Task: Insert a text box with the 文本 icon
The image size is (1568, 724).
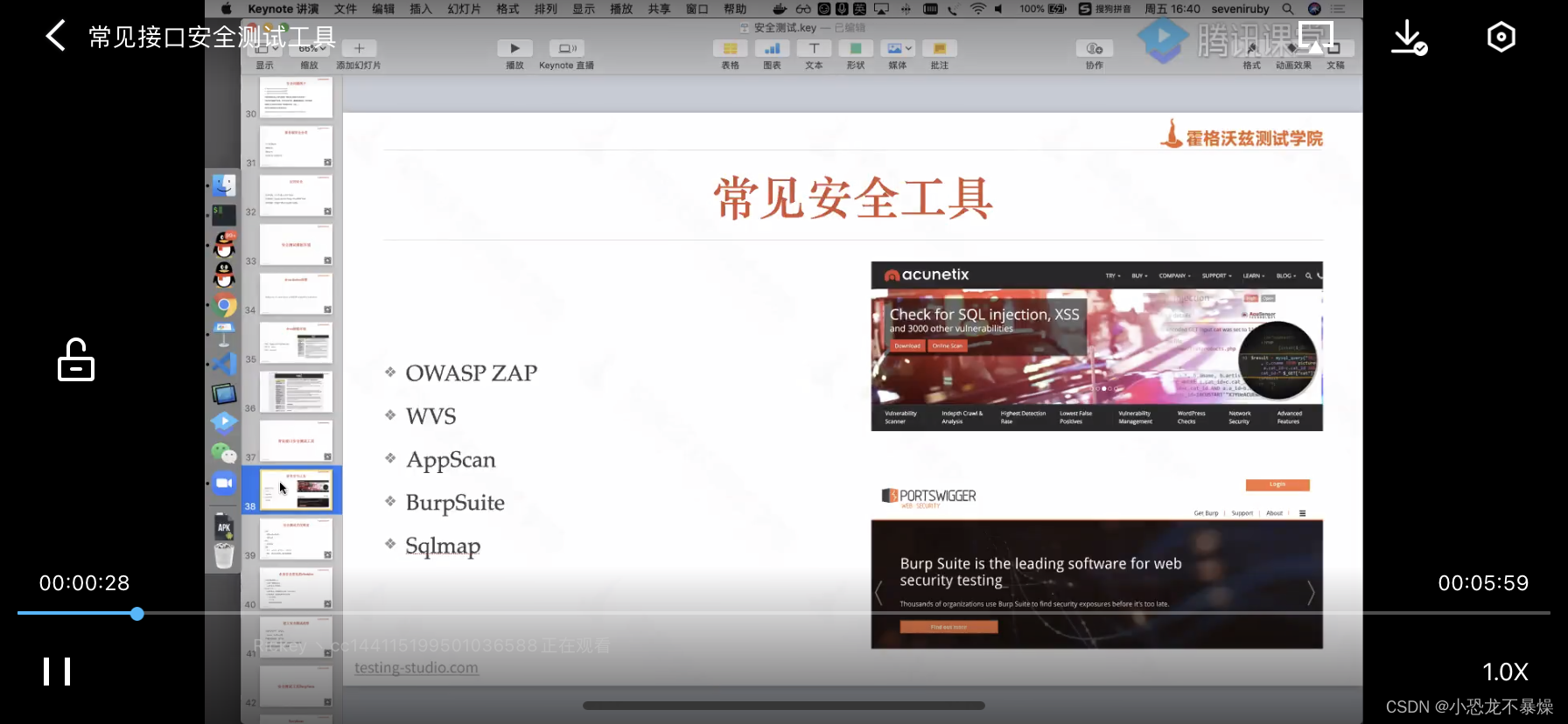Action: coord(814,49)
